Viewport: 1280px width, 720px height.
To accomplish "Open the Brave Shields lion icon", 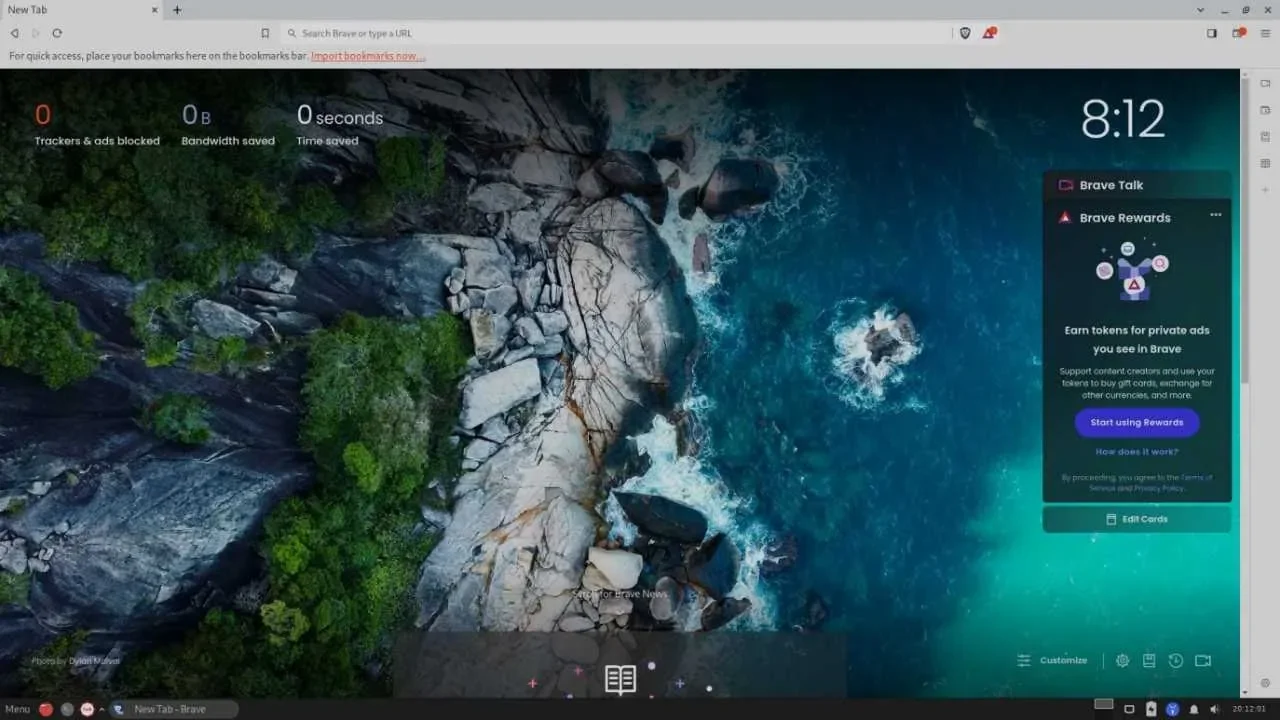I will pos(965,33).
